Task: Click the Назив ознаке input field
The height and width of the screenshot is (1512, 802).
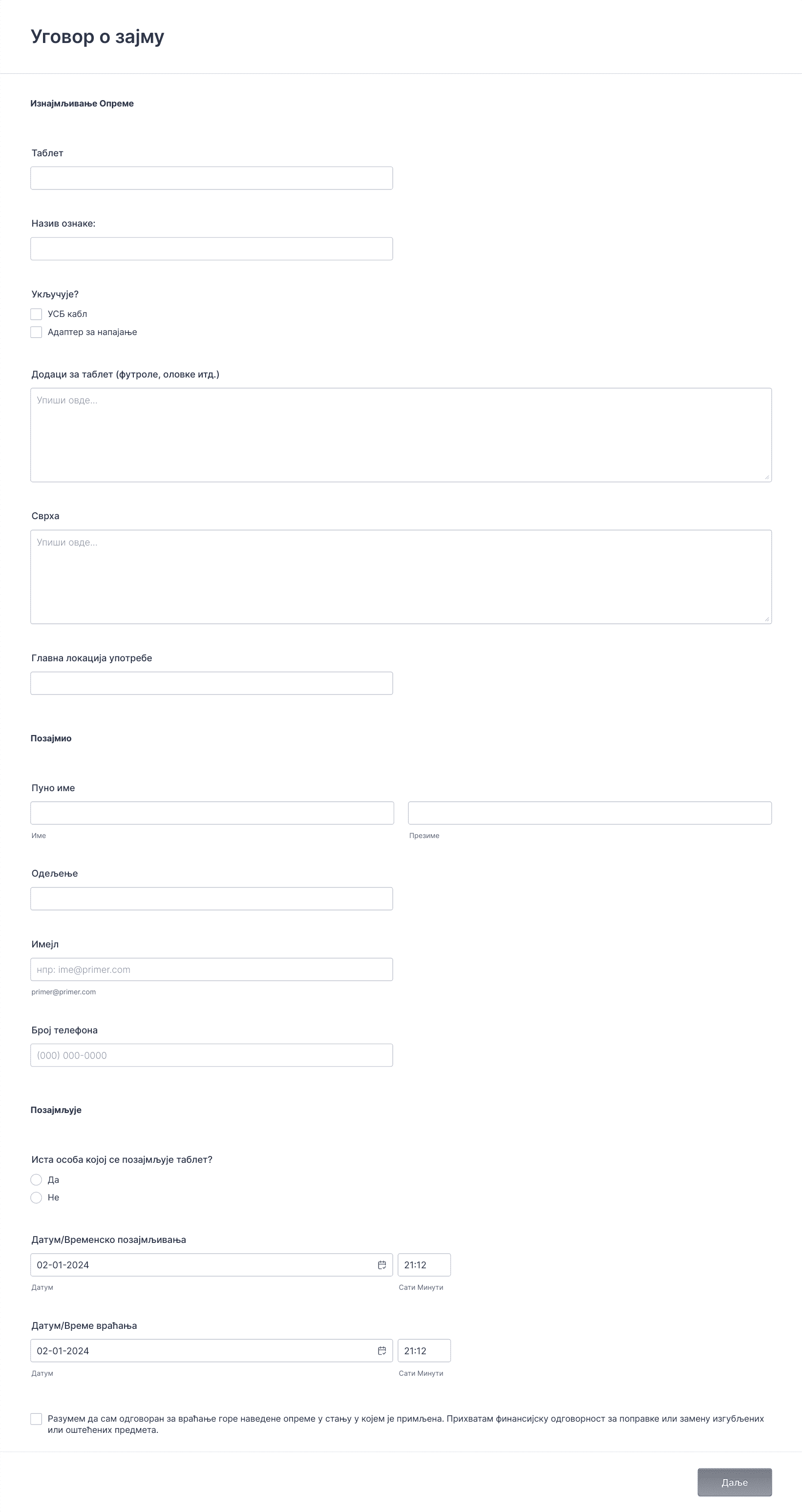Action: pos(211,249)
